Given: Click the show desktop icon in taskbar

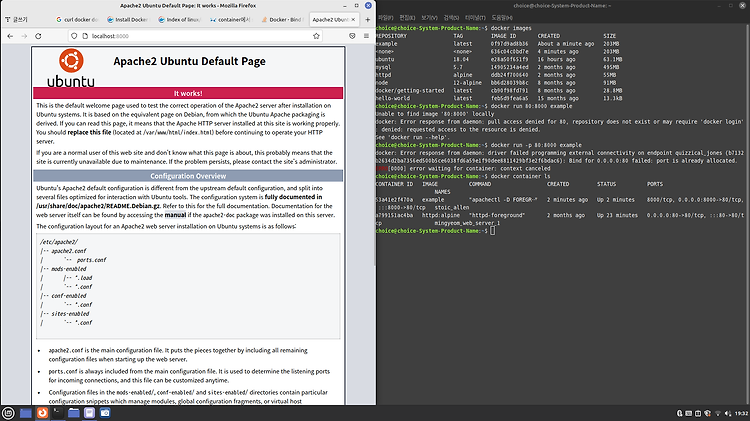Looking at the screenshot, I should [26, 413].
